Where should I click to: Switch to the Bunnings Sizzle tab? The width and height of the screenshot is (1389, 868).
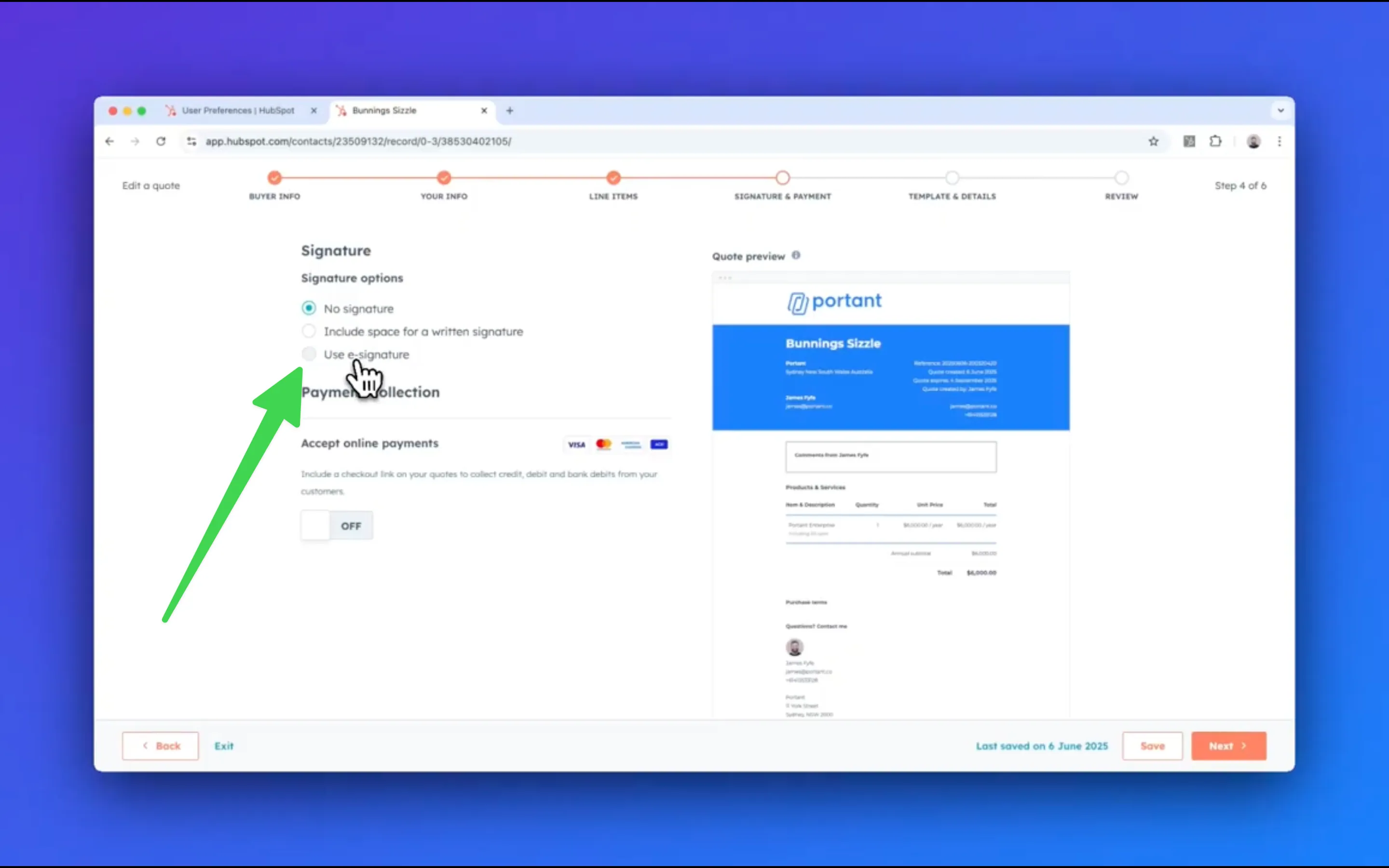click(412, 110)
